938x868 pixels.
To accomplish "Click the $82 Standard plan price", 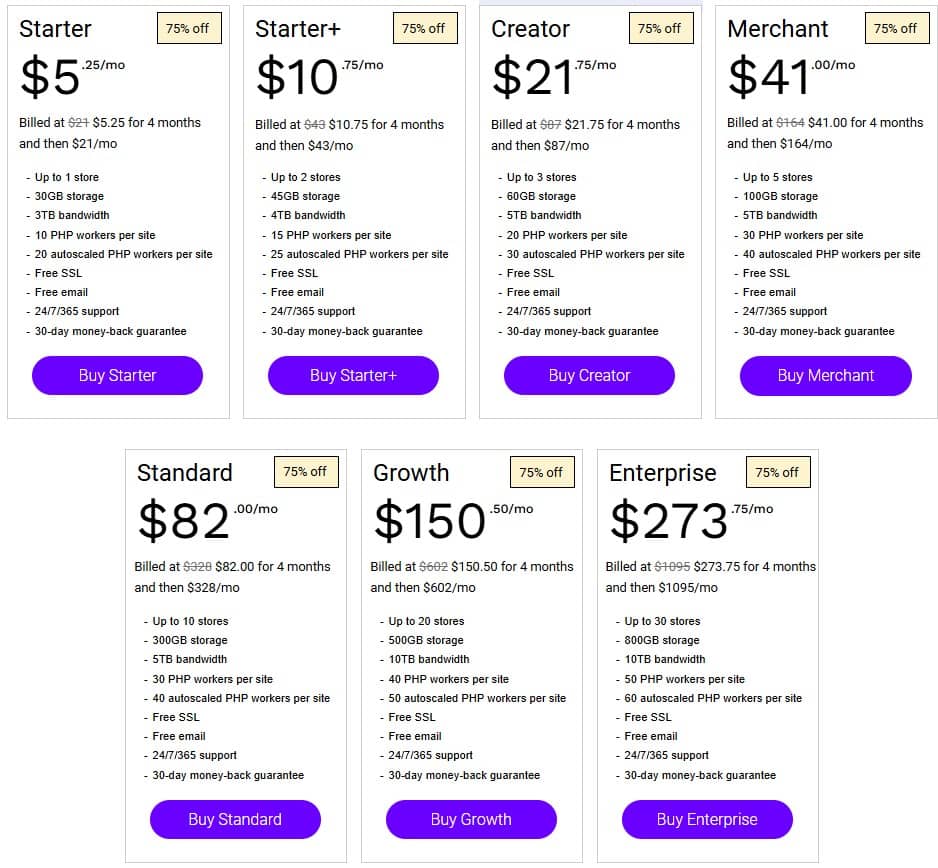I will pyautogui.click(x=184, y=521).
